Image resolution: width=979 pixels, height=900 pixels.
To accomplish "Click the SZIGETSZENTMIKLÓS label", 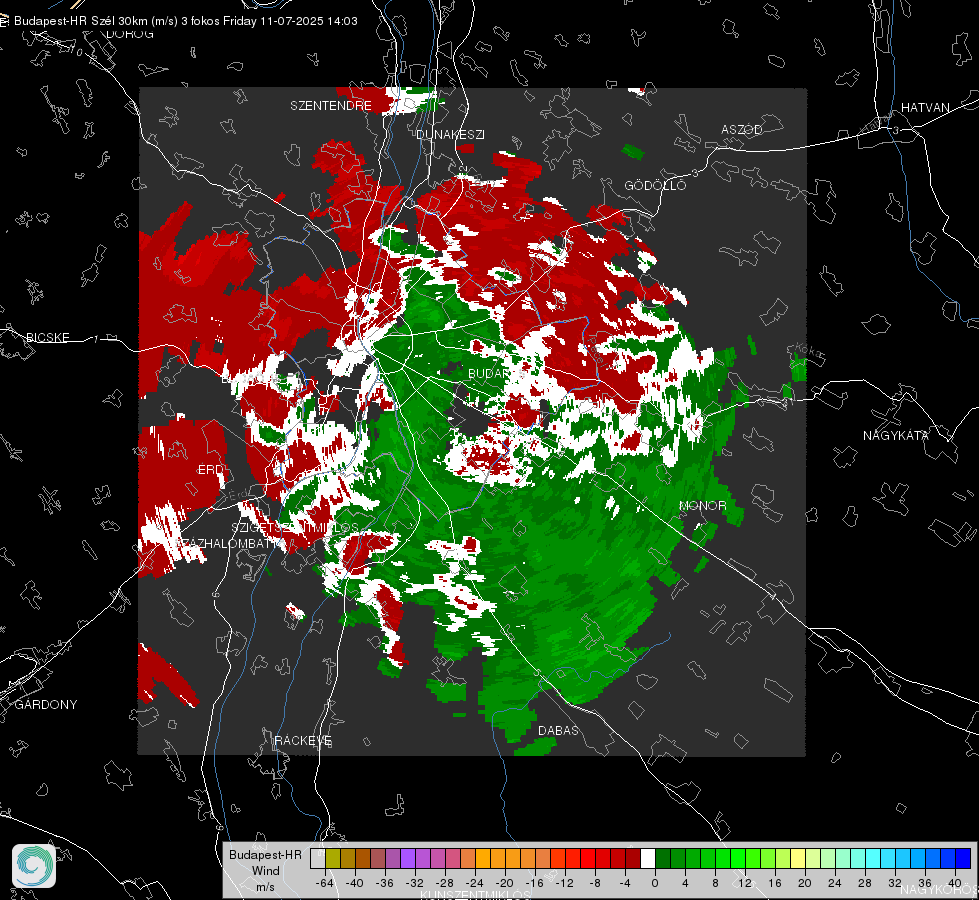I will point(295,527).
